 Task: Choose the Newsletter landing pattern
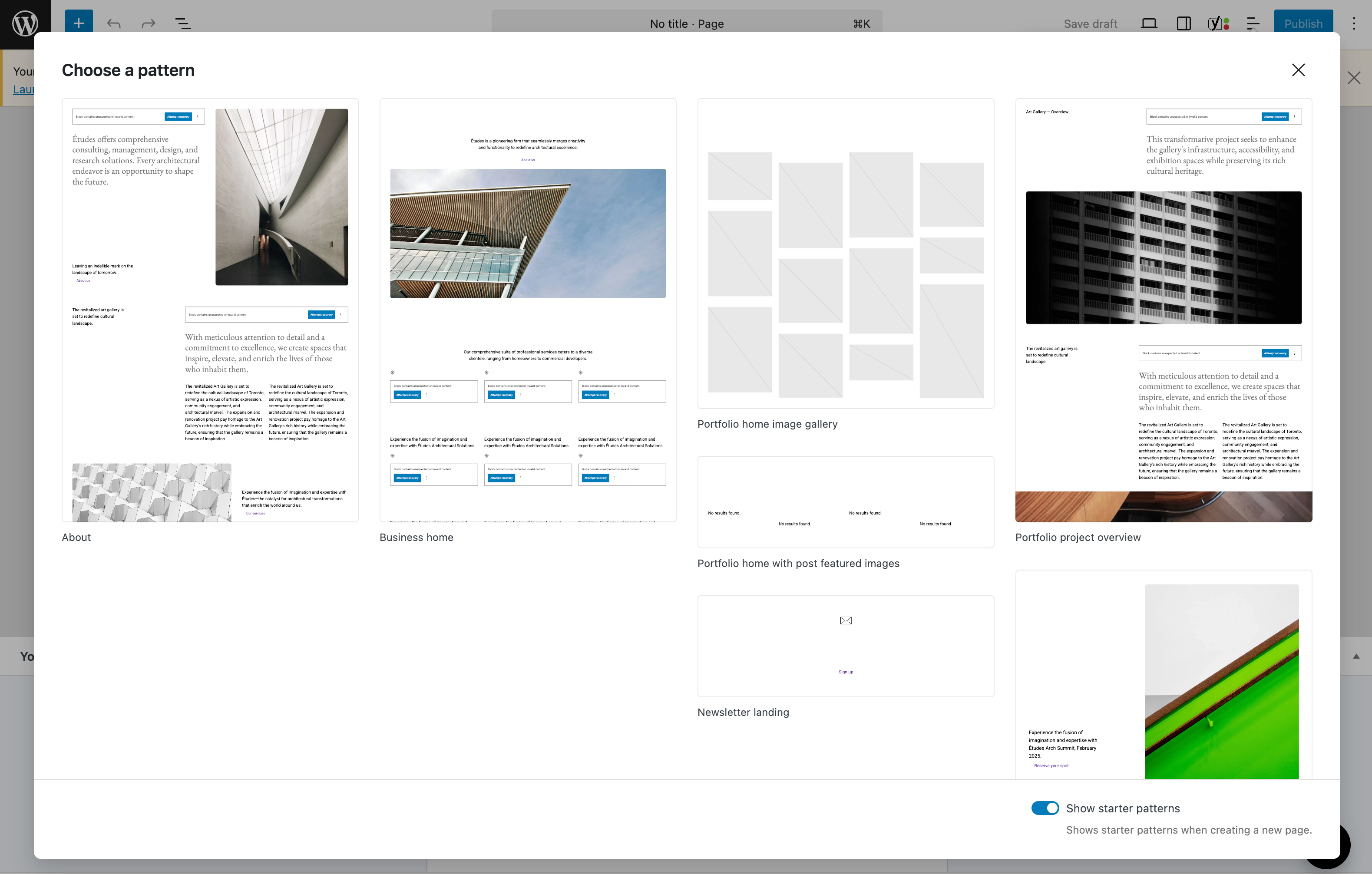[x=846, y=646]
